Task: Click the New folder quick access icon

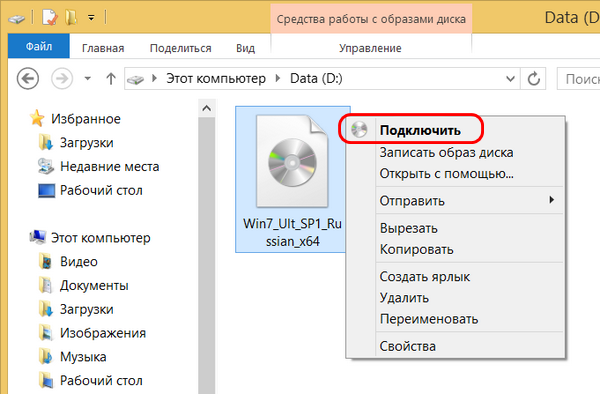Action: [x=71, y=17]
